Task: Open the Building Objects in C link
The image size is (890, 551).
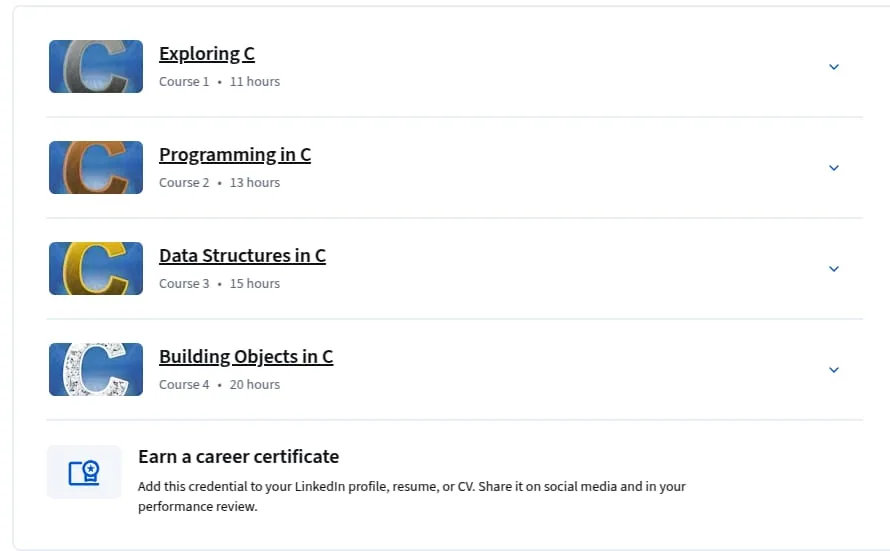Action: (246, 357)
